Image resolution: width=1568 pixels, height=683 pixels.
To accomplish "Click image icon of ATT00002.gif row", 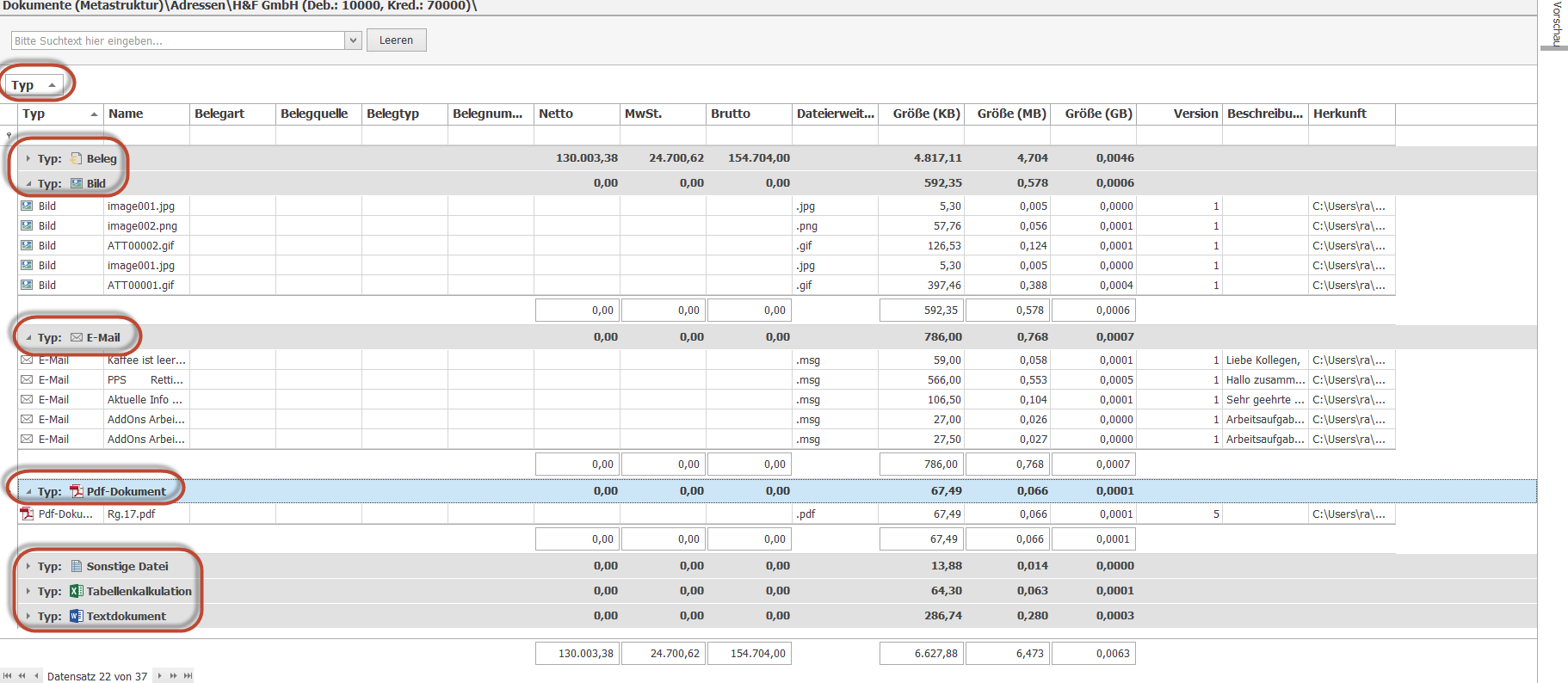I will coord(27,245).
